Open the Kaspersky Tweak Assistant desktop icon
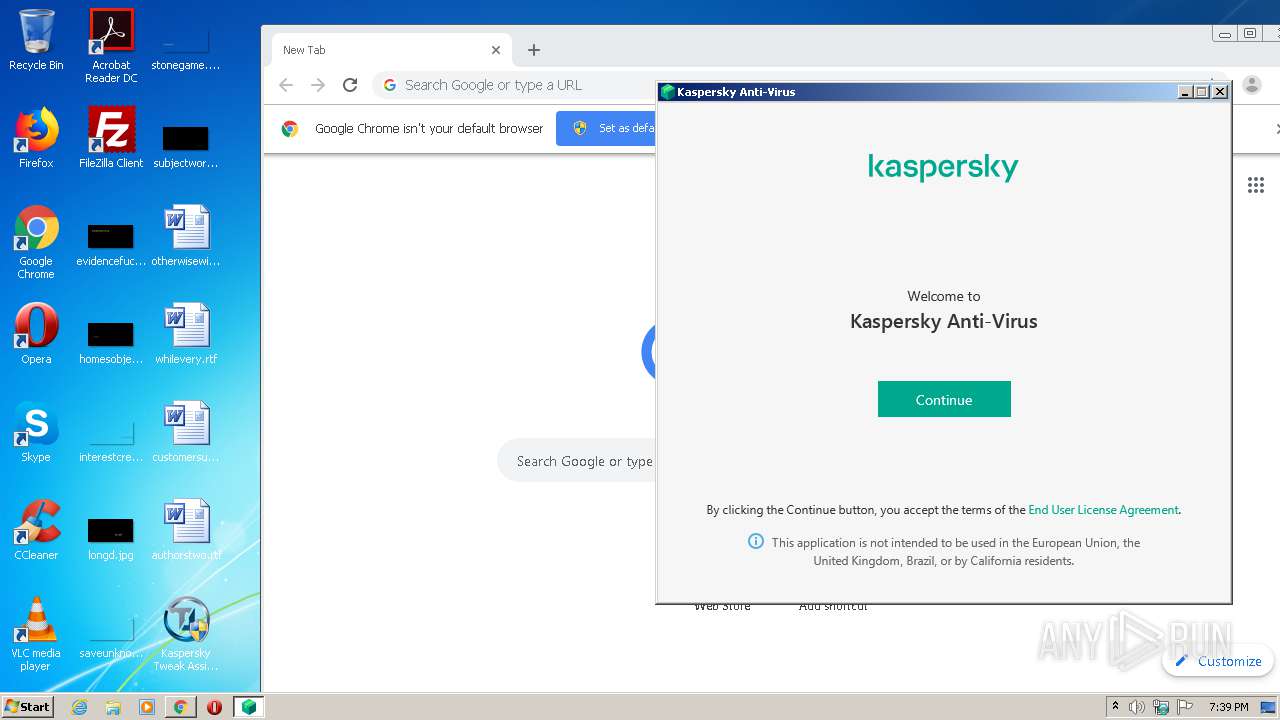This screenshot has height=720, width=1280. tap(186, 635)
